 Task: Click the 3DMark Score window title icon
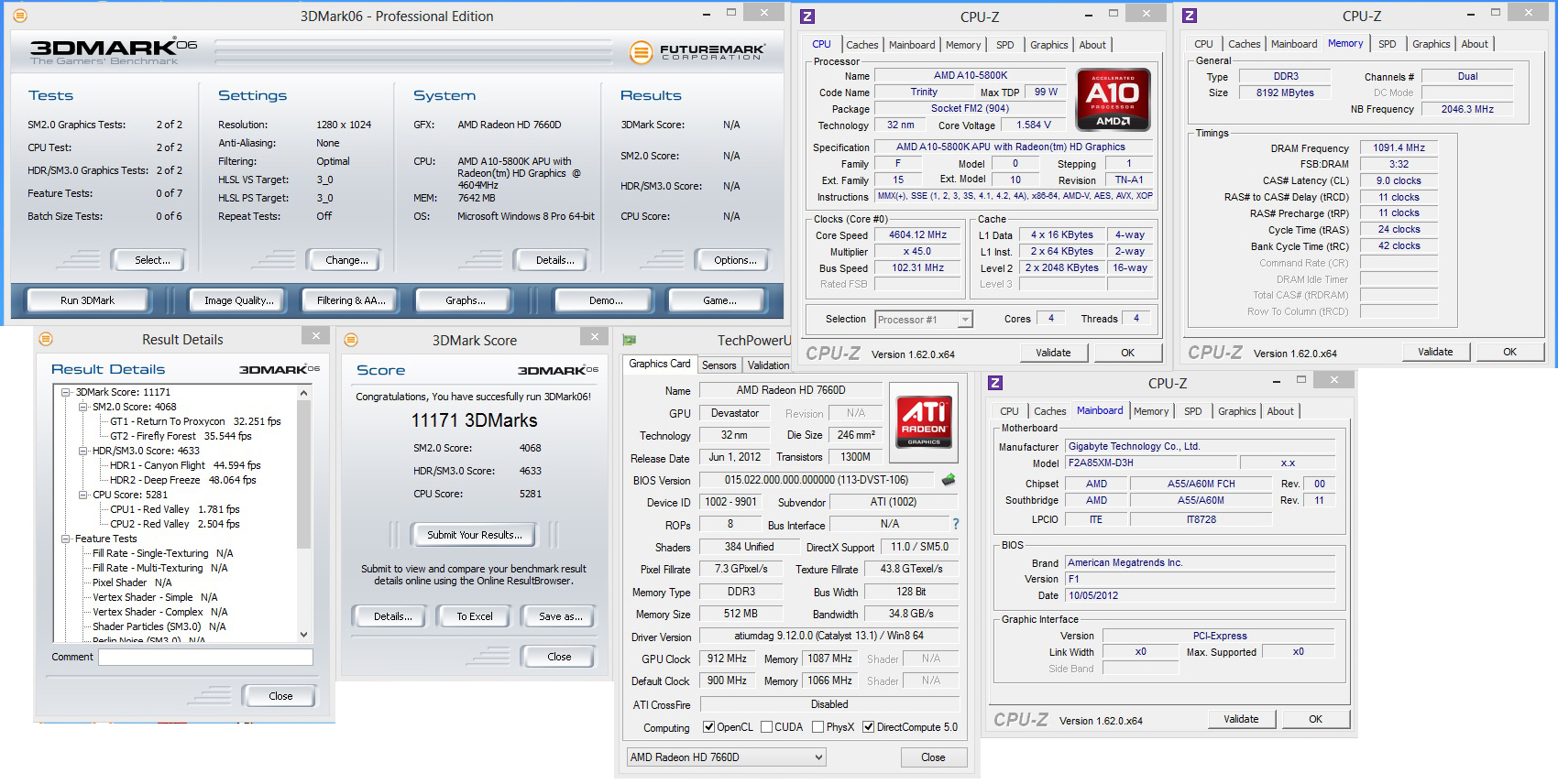[x=350, y=340]
